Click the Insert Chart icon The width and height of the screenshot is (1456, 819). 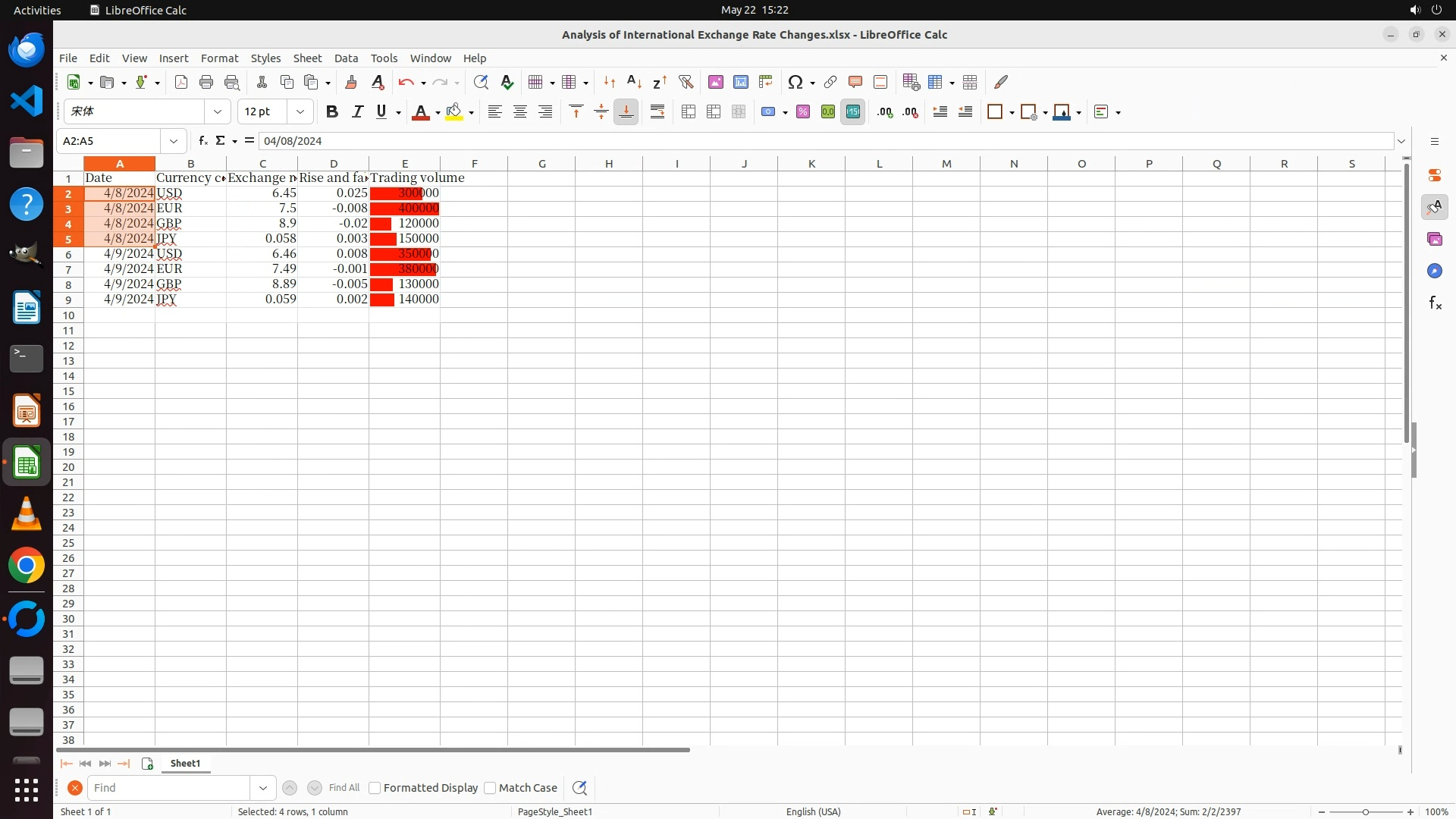pos(741,82)
